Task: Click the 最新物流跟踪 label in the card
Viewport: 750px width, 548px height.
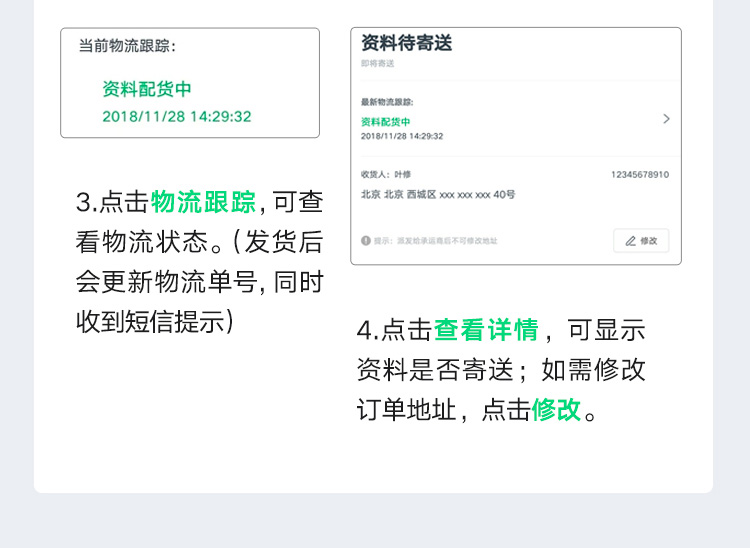Action: [387, 102]
